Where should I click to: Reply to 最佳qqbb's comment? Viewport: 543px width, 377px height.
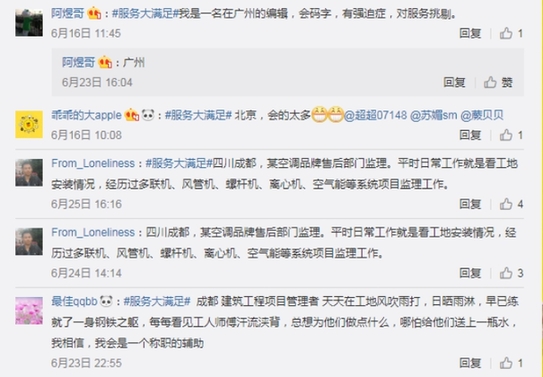(470, 363)
